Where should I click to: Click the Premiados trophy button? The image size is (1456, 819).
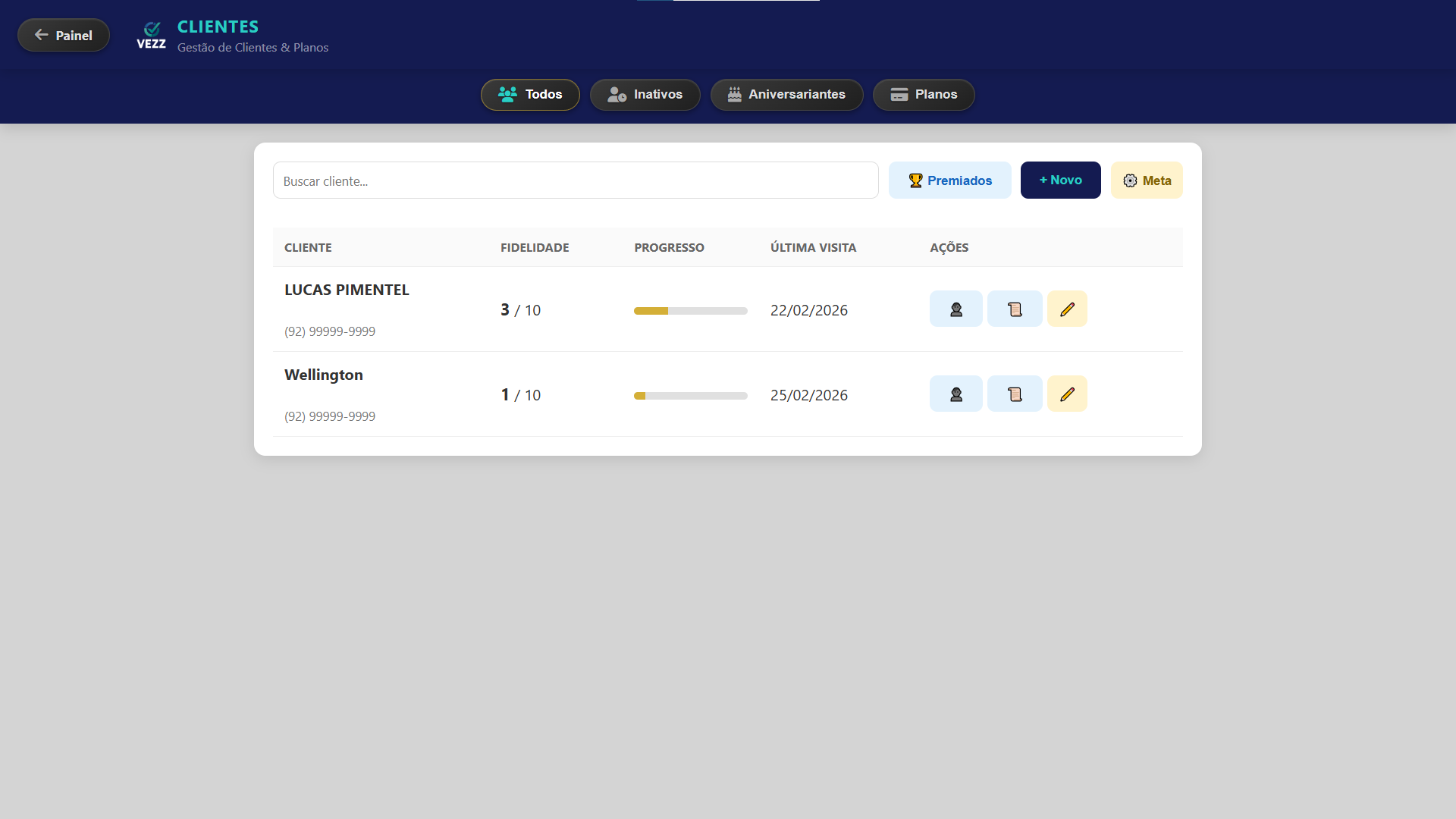point(949,180)
